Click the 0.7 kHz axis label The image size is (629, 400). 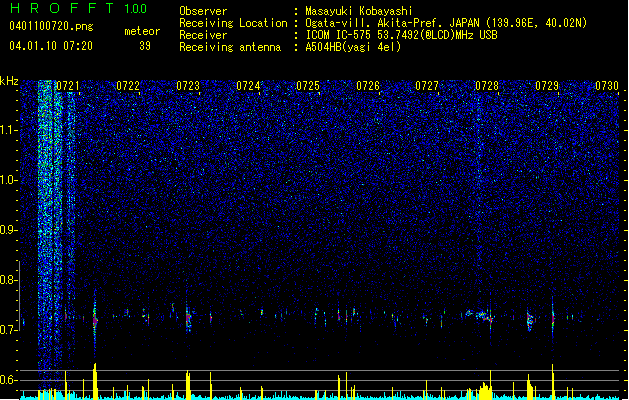[9, 330]
